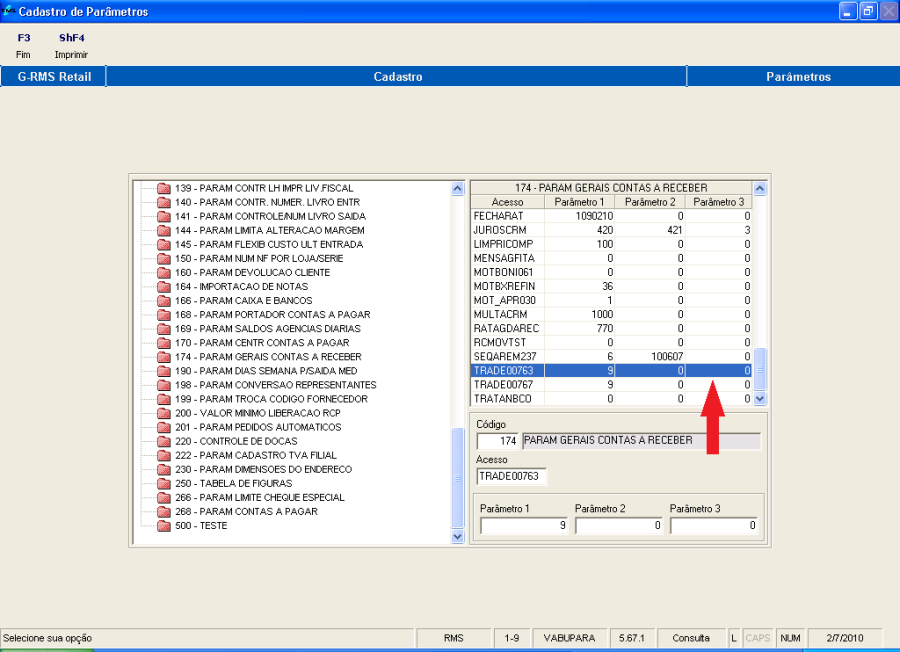Select the MOT_APR030 table row
Viewport: 900px width, 652px height.
click(611, 300)
